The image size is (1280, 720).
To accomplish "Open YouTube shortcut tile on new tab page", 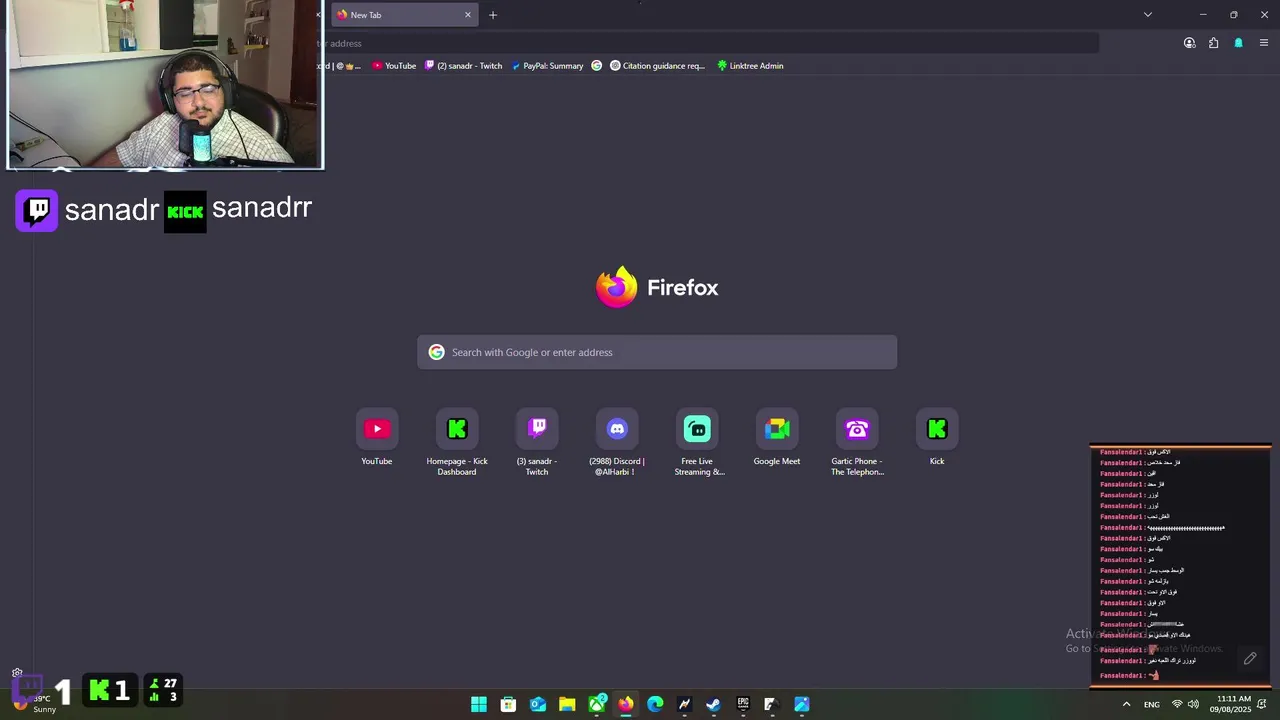I will [x=377, y=438].
